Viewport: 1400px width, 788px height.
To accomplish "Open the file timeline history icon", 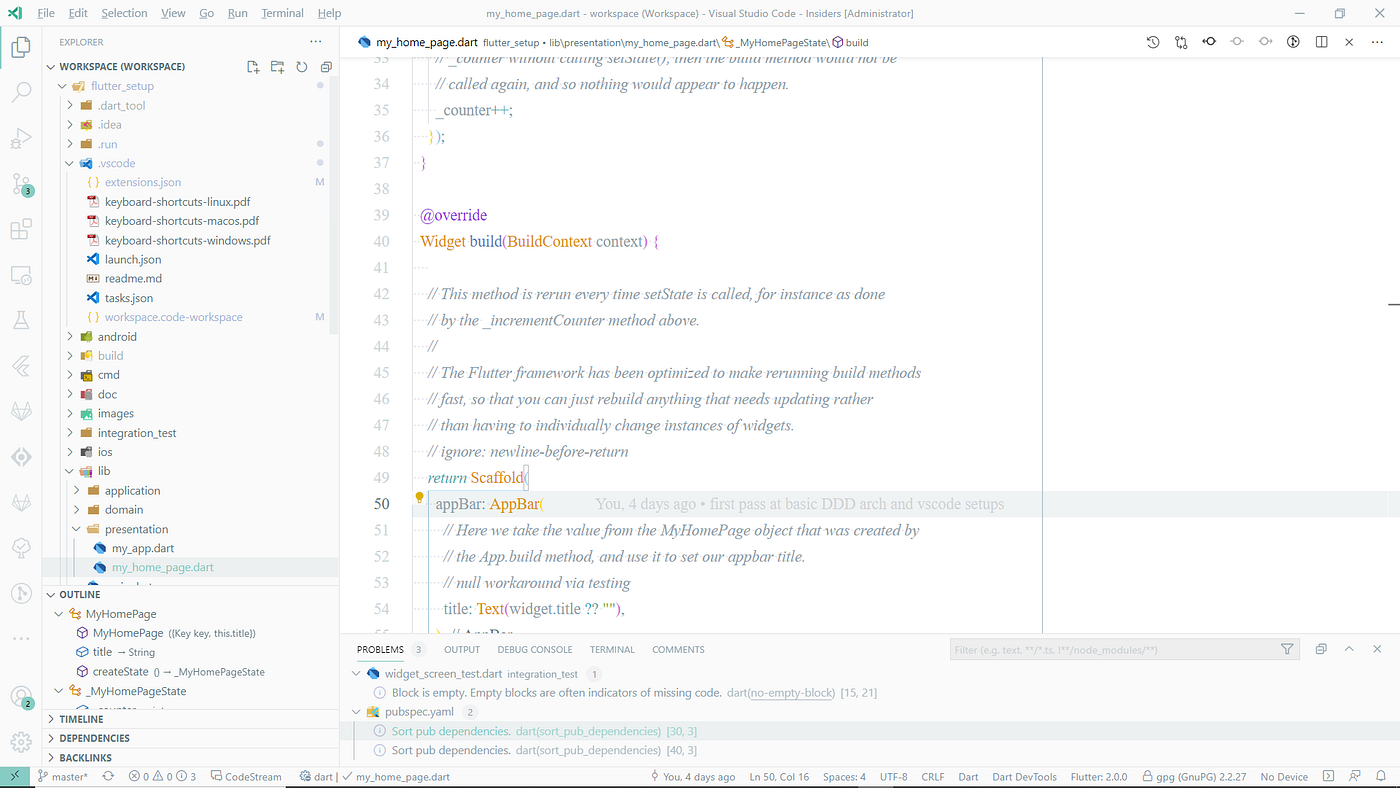I will (x=1153, y=43).
